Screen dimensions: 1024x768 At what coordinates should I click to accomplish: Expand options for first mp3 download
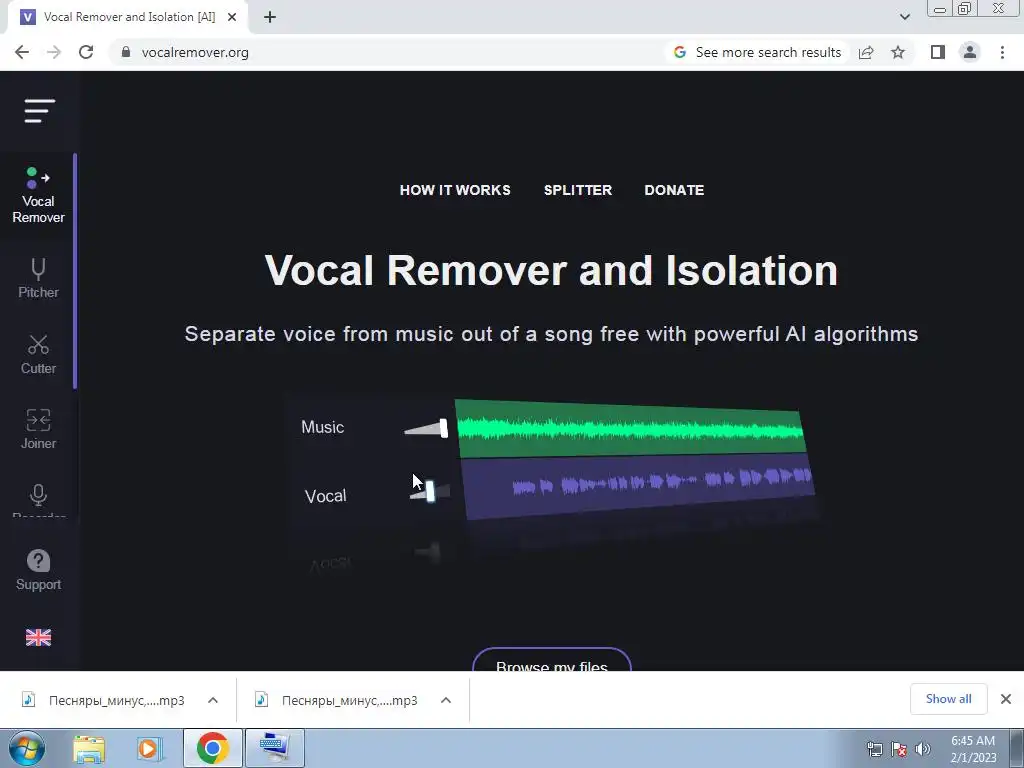(x=213, y=700)
